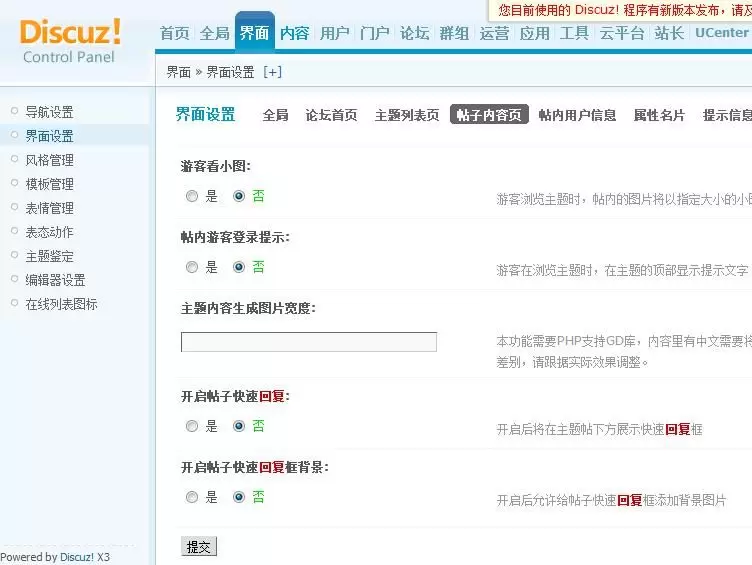The image size is (752, 565).
Task: Open 模板管理 in the sidebar
Action: coord(49,184)
